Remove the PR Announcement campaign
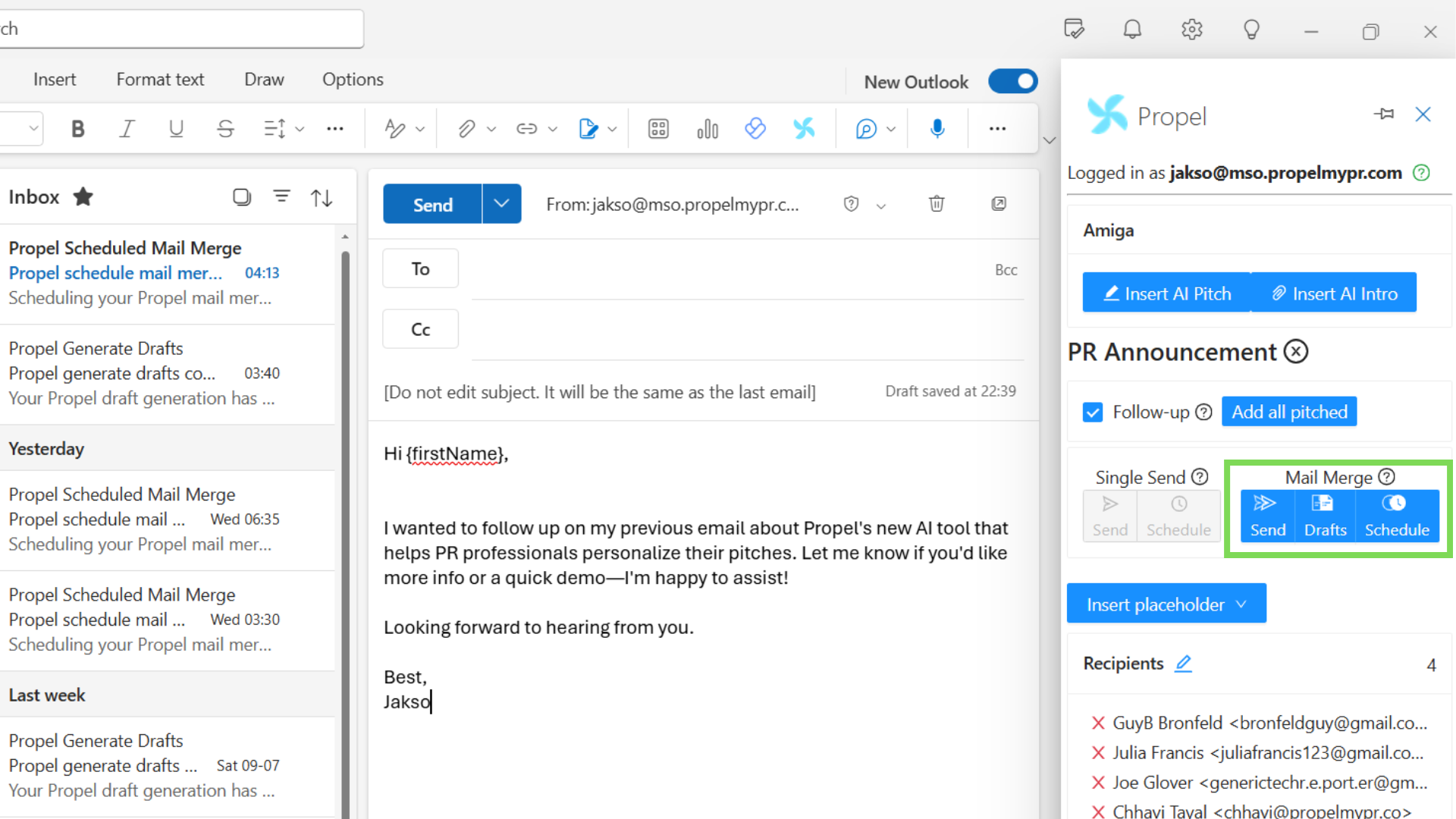This screenshot has height=819, width=1456. (x=1296, y=352)
